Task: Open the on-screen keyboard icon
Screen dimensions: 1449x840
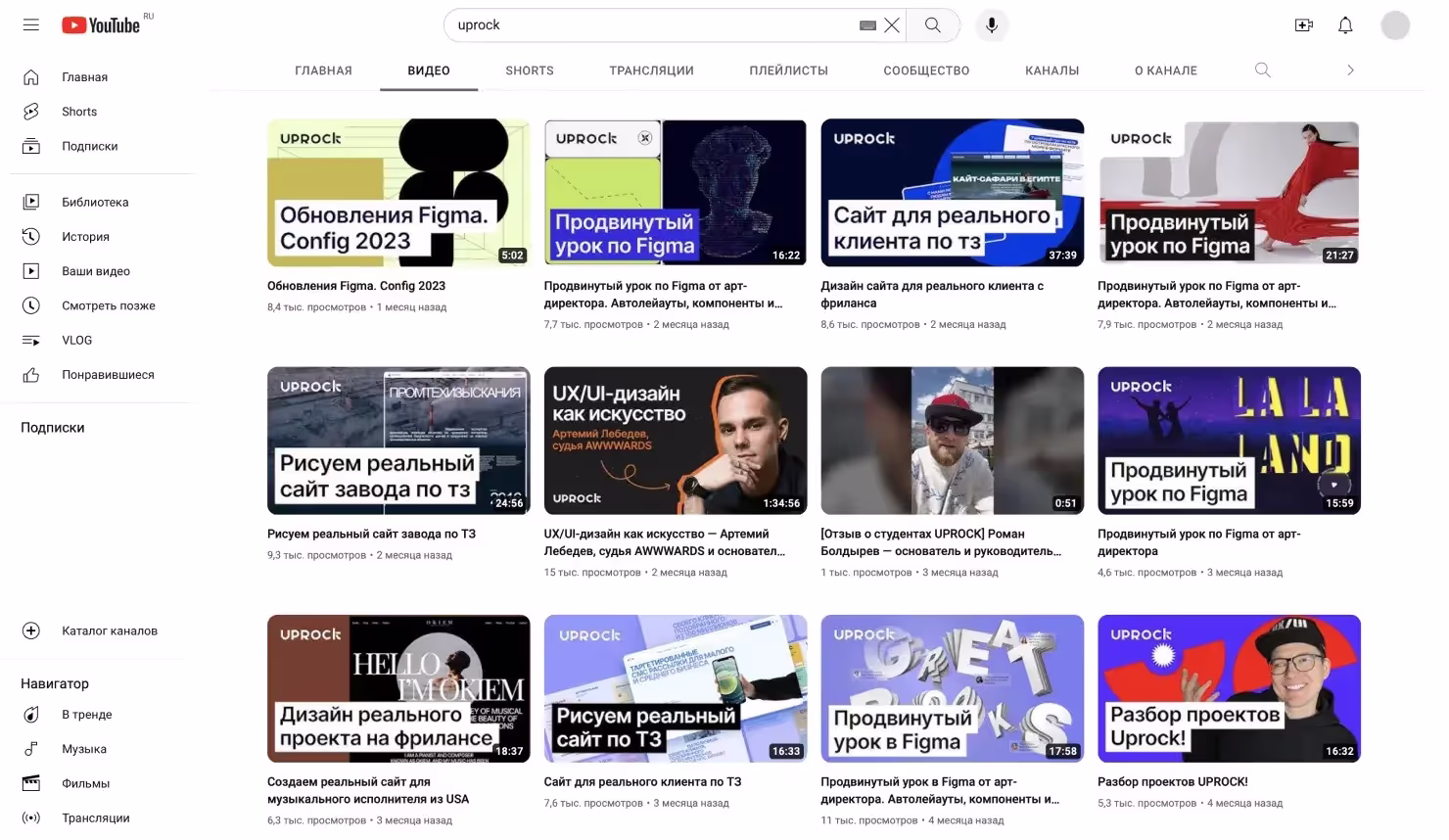Action: coord(867,25)
